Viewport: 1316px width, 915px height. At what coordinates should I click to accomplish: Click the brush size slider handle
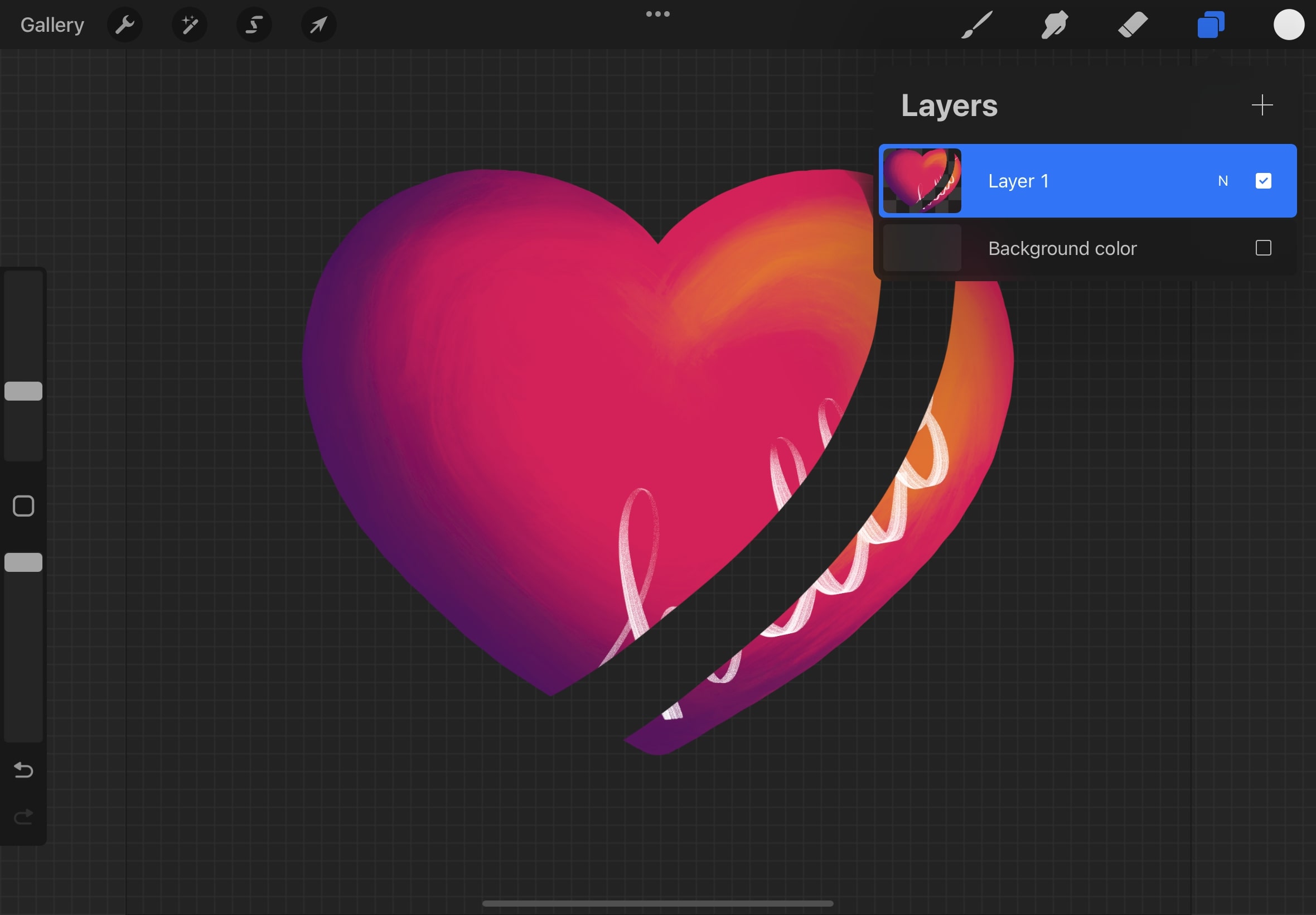pos(23,391)
